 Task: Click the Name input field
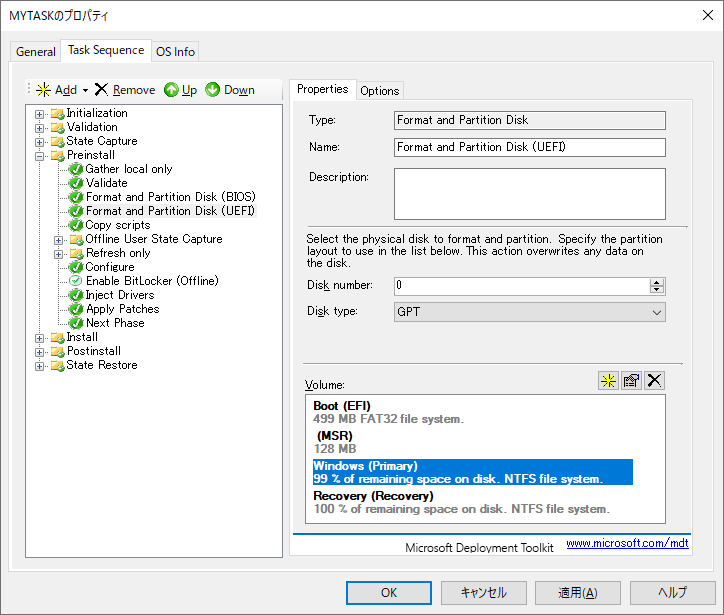click(530, 147)
